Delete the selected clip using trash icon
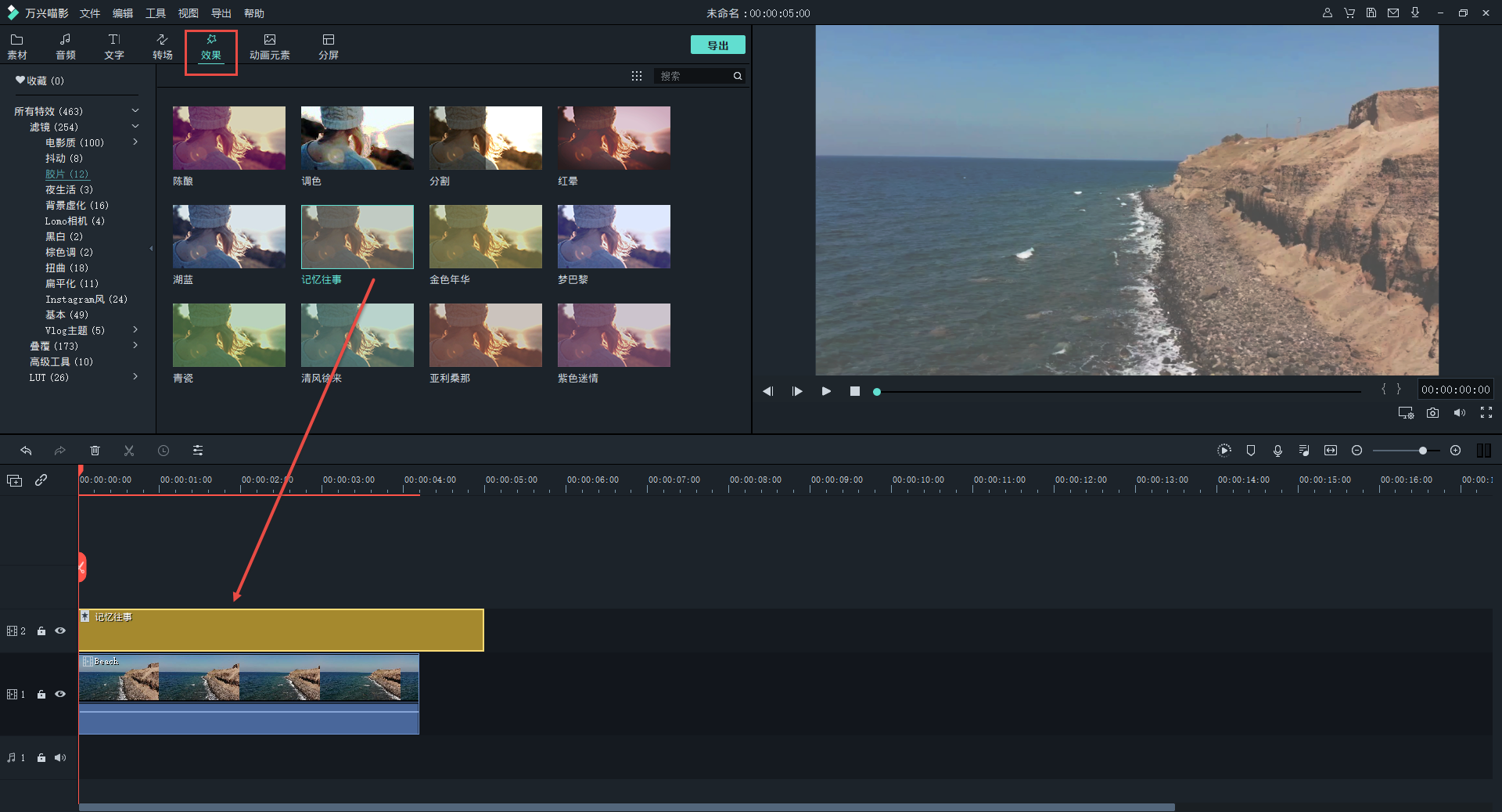This screenshot has width=1502, height=812. pos(95,451)
